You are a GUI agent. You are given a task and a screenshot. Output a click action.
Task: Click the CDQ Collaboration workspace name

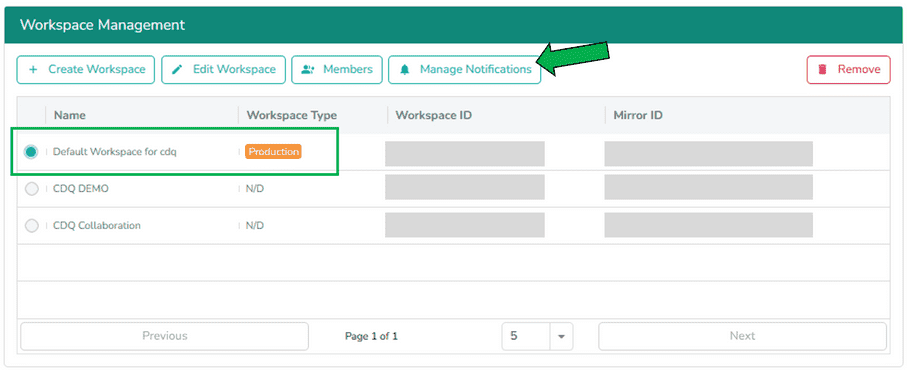coord(97,226)
